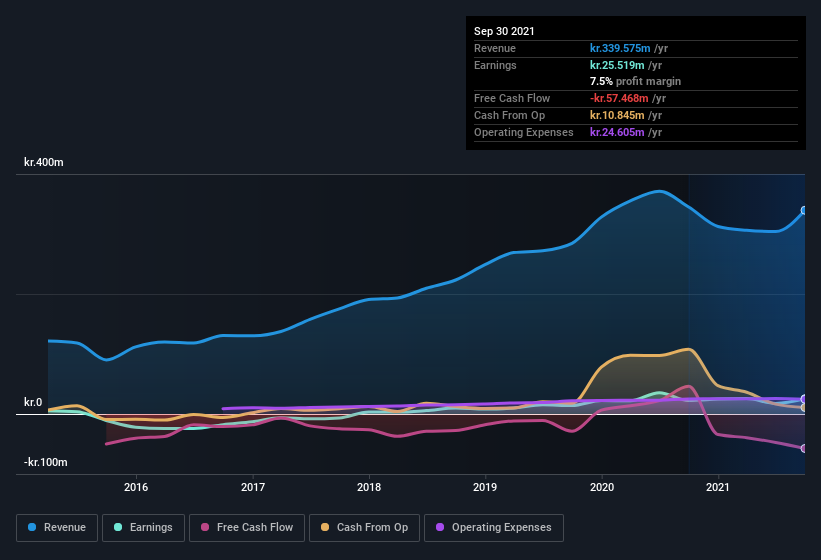Click the kr.10.845m cash from op value
Image resolution: width=821 pixels, height=560 pixels.
pos(617,115)
